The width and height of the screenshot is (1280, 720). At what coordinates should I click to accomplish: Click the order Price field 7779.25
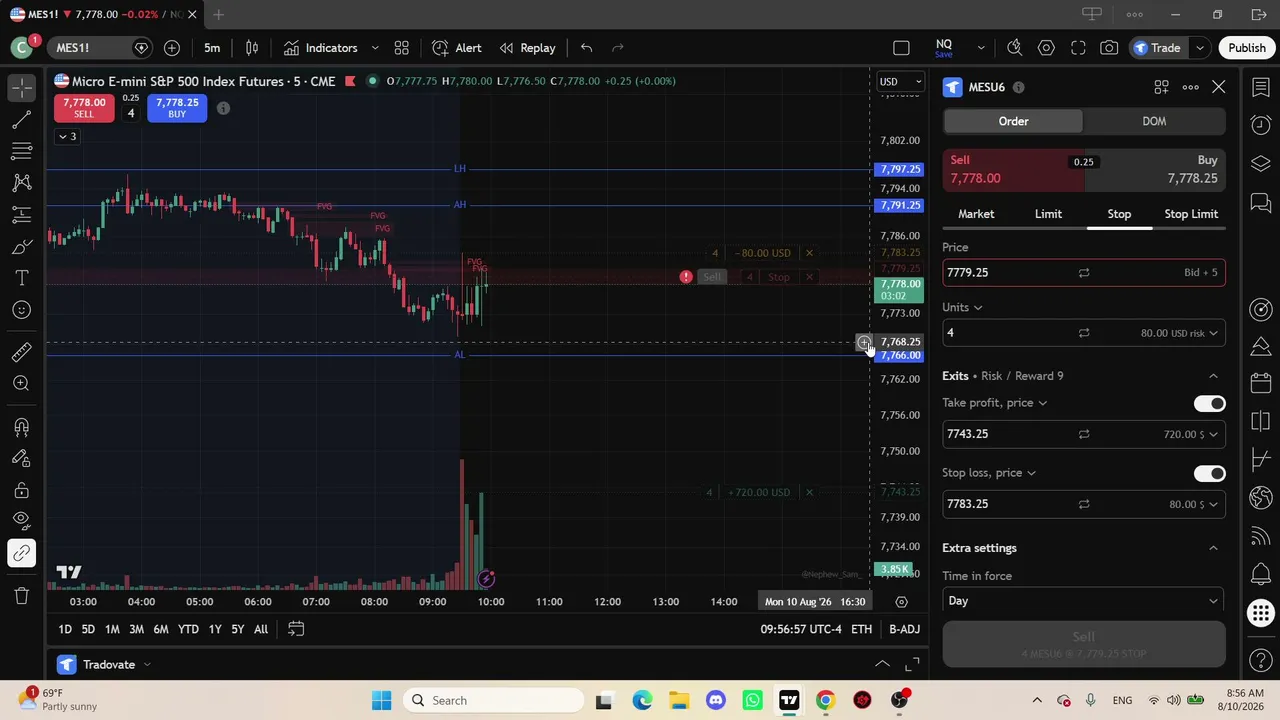pyautogui.click(x=1084, y=272)
